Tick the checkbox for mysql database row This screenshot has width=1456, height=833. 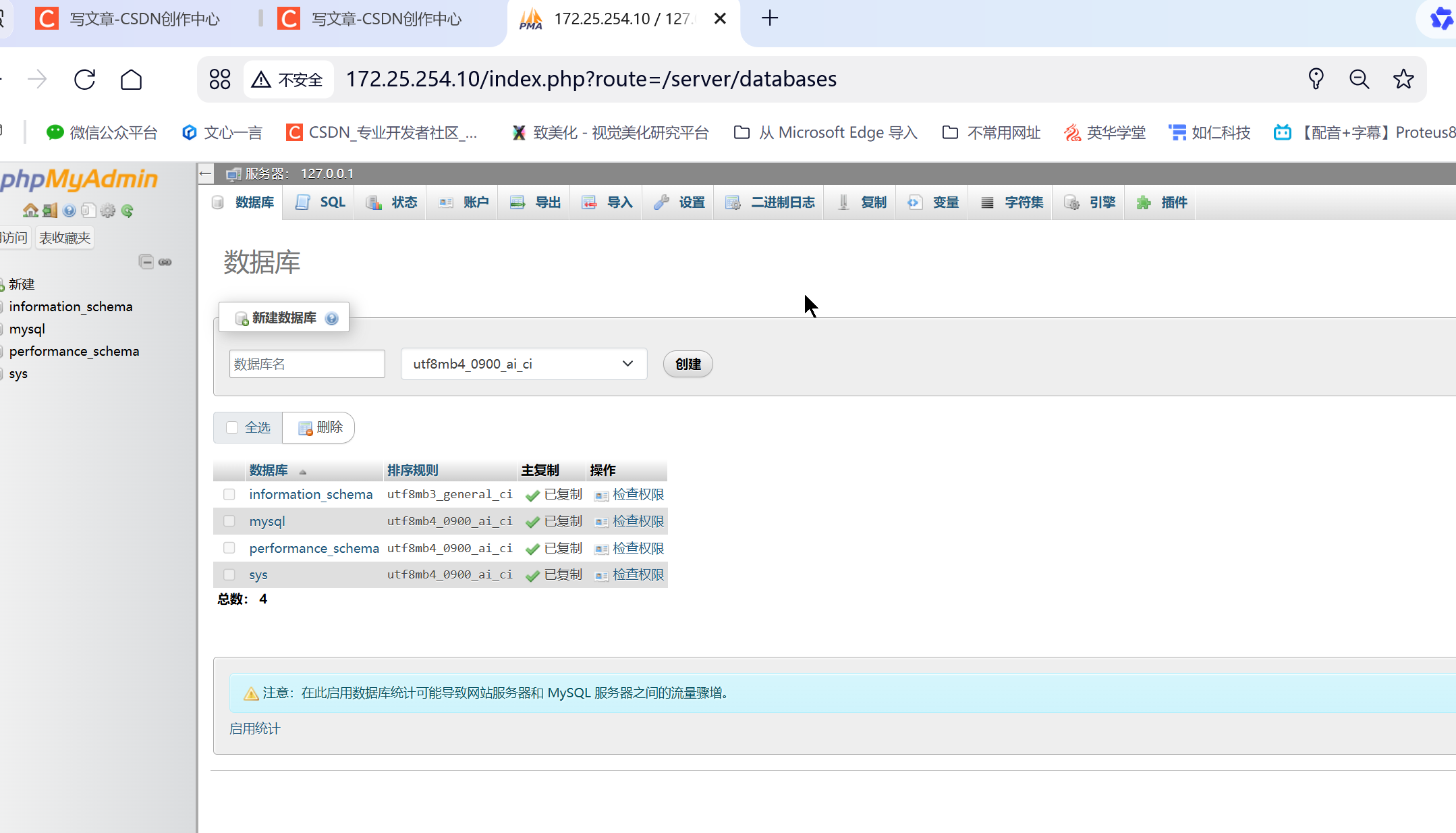click(x=229, y=521)
